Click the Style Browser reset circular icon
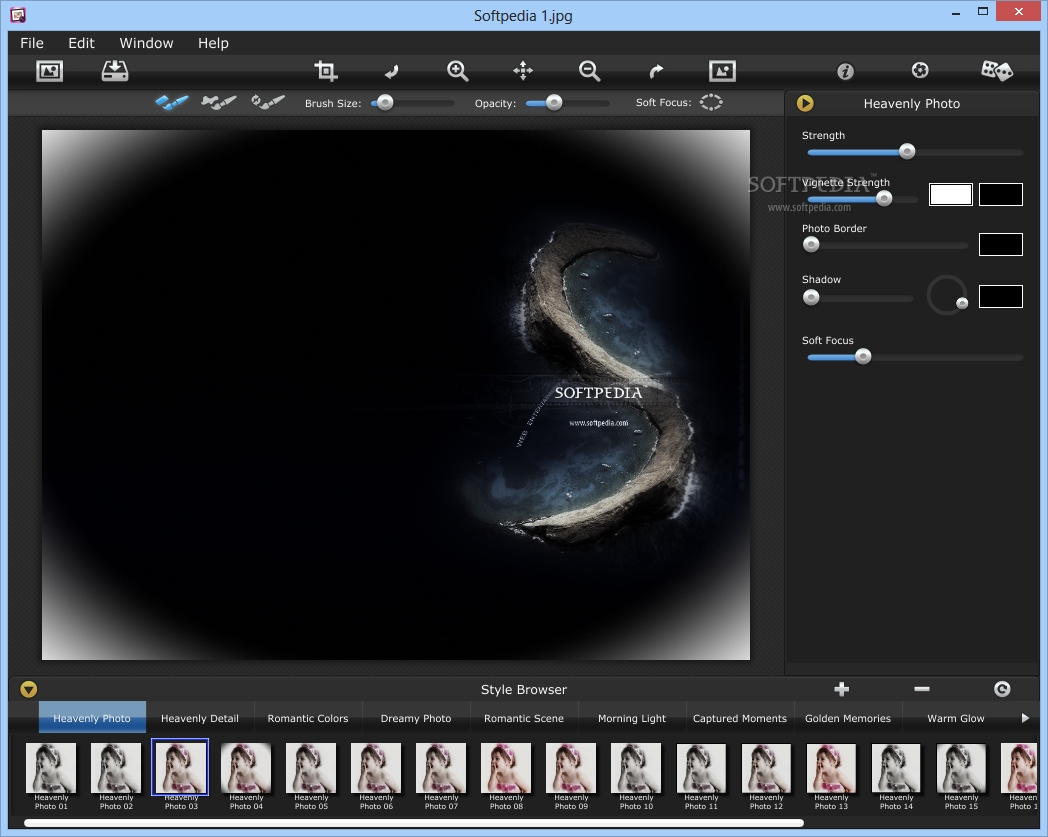1048x837 pixels. pos(1002,689)
